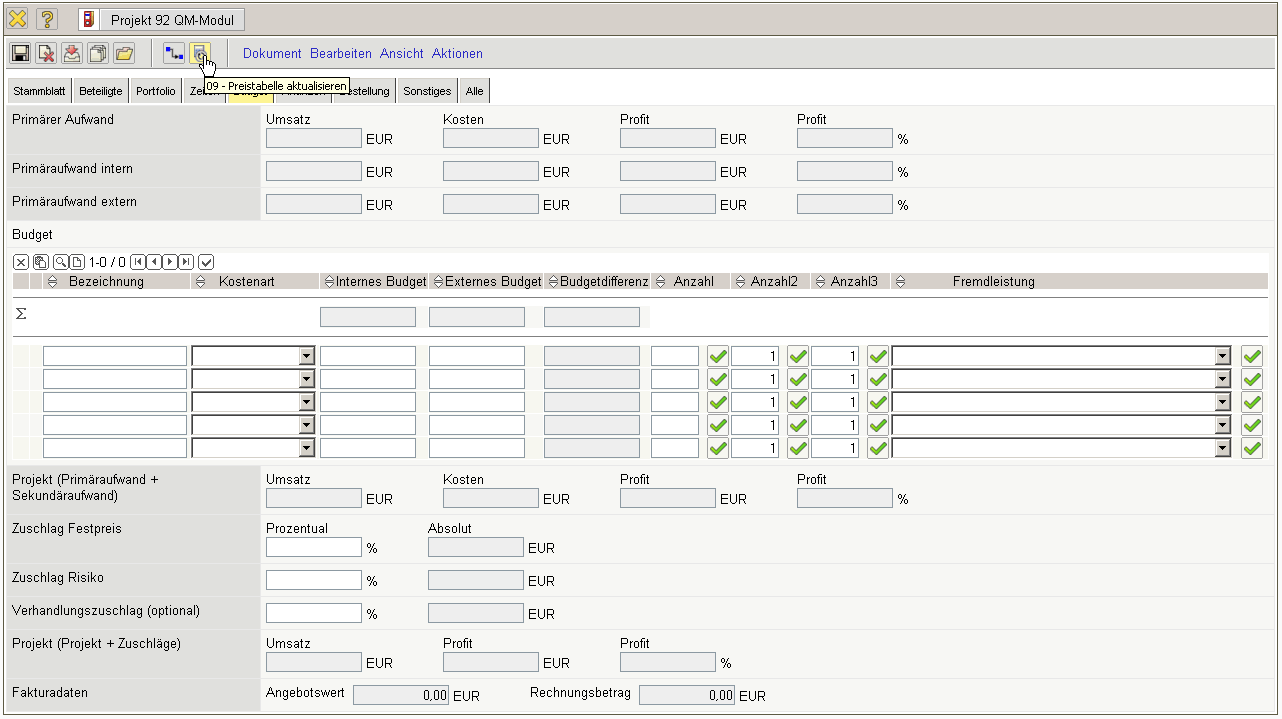
Task: Click the delete document icon with red X
Action: pyautogui.click(x=46, y=53)
